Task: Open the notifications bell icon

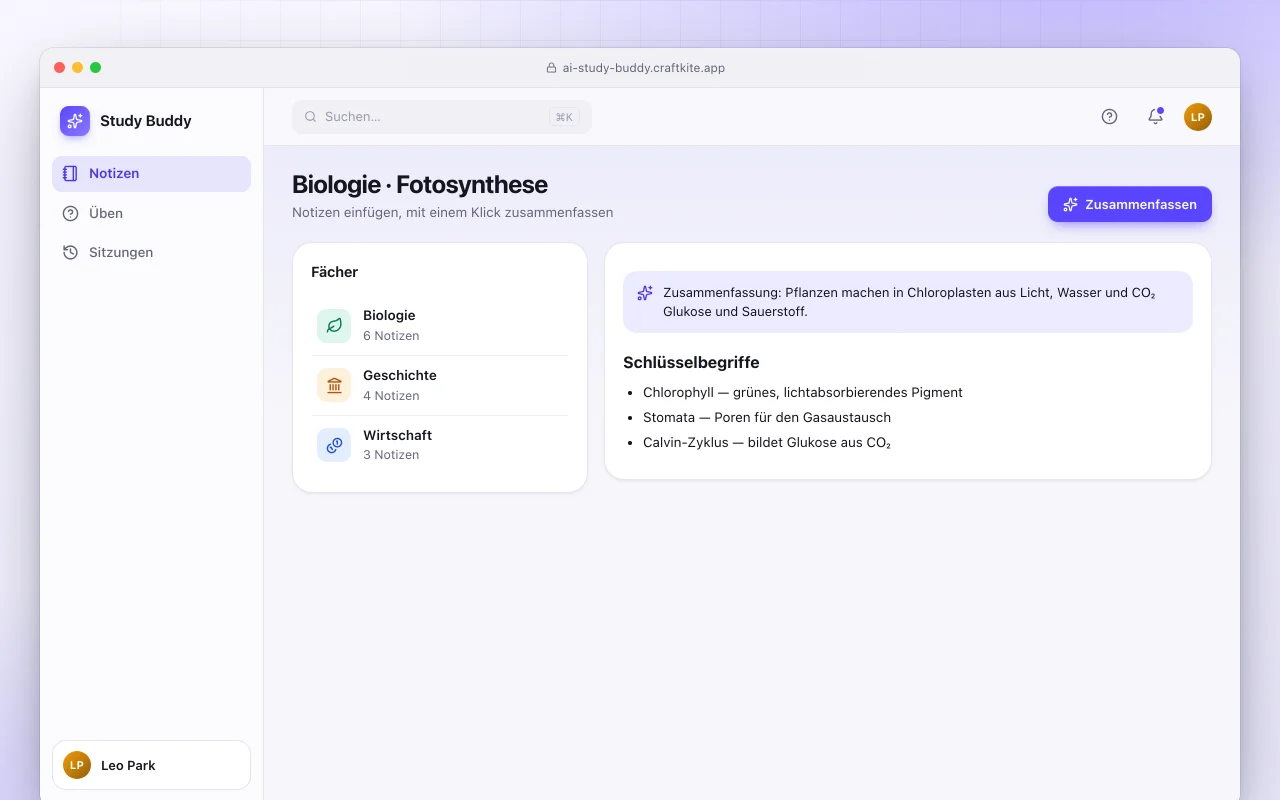Action: [x=1155, y=116]
